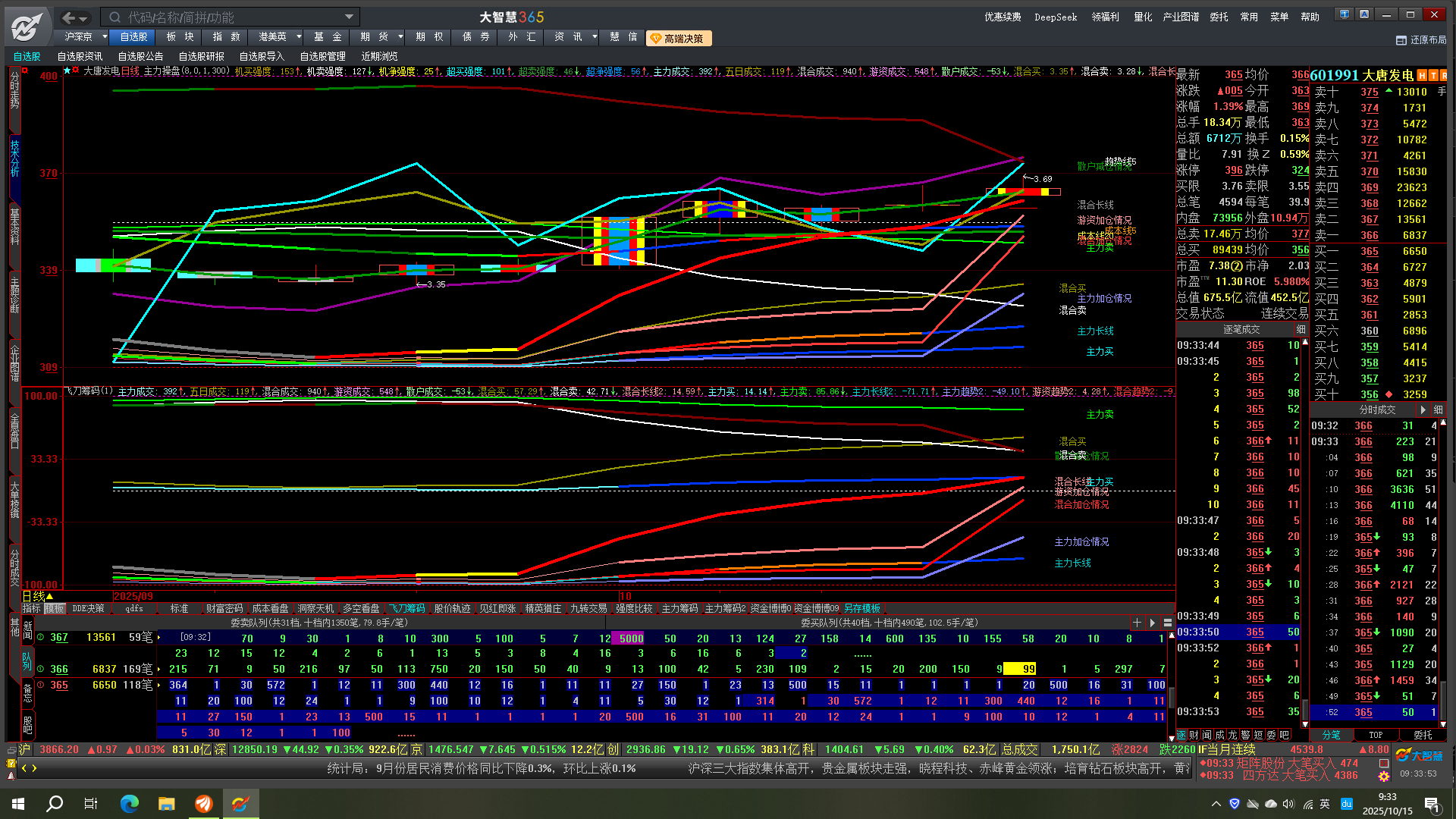Viewport: 1456px width, 819px height.
Task: Toggle the 细 detail button beside 逐笔成交
Action: tap(1301, 329)
